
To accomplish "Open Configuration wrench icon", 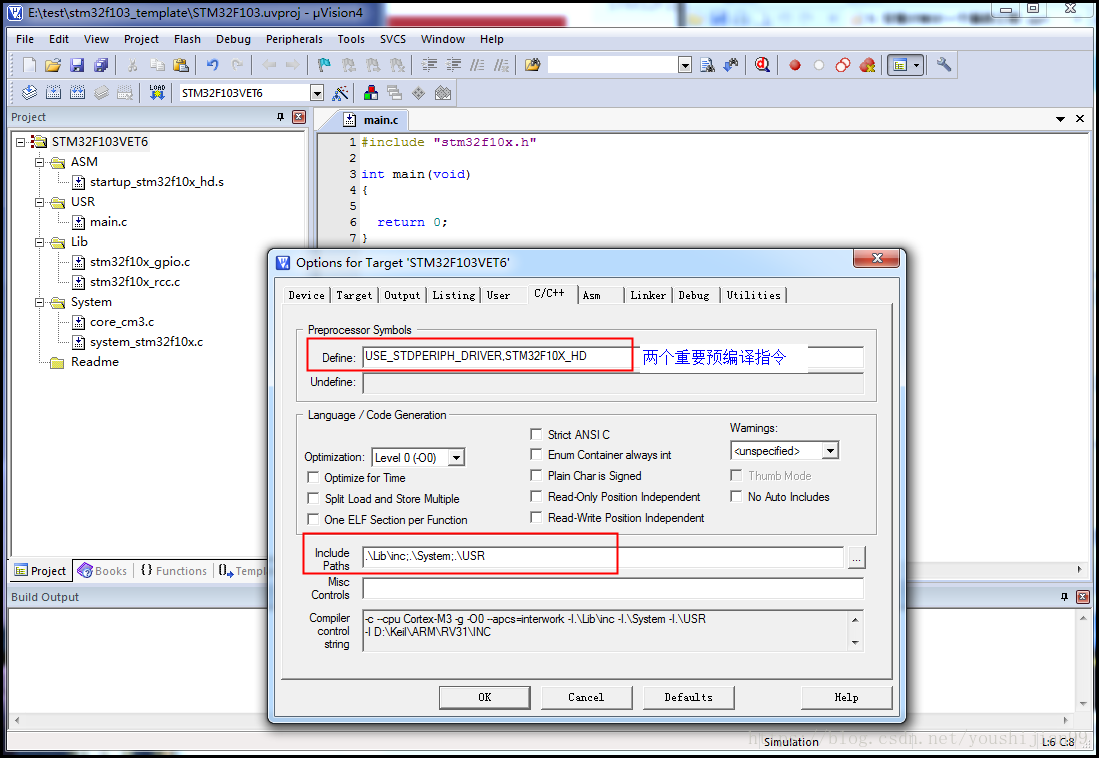I will [943, 65].
